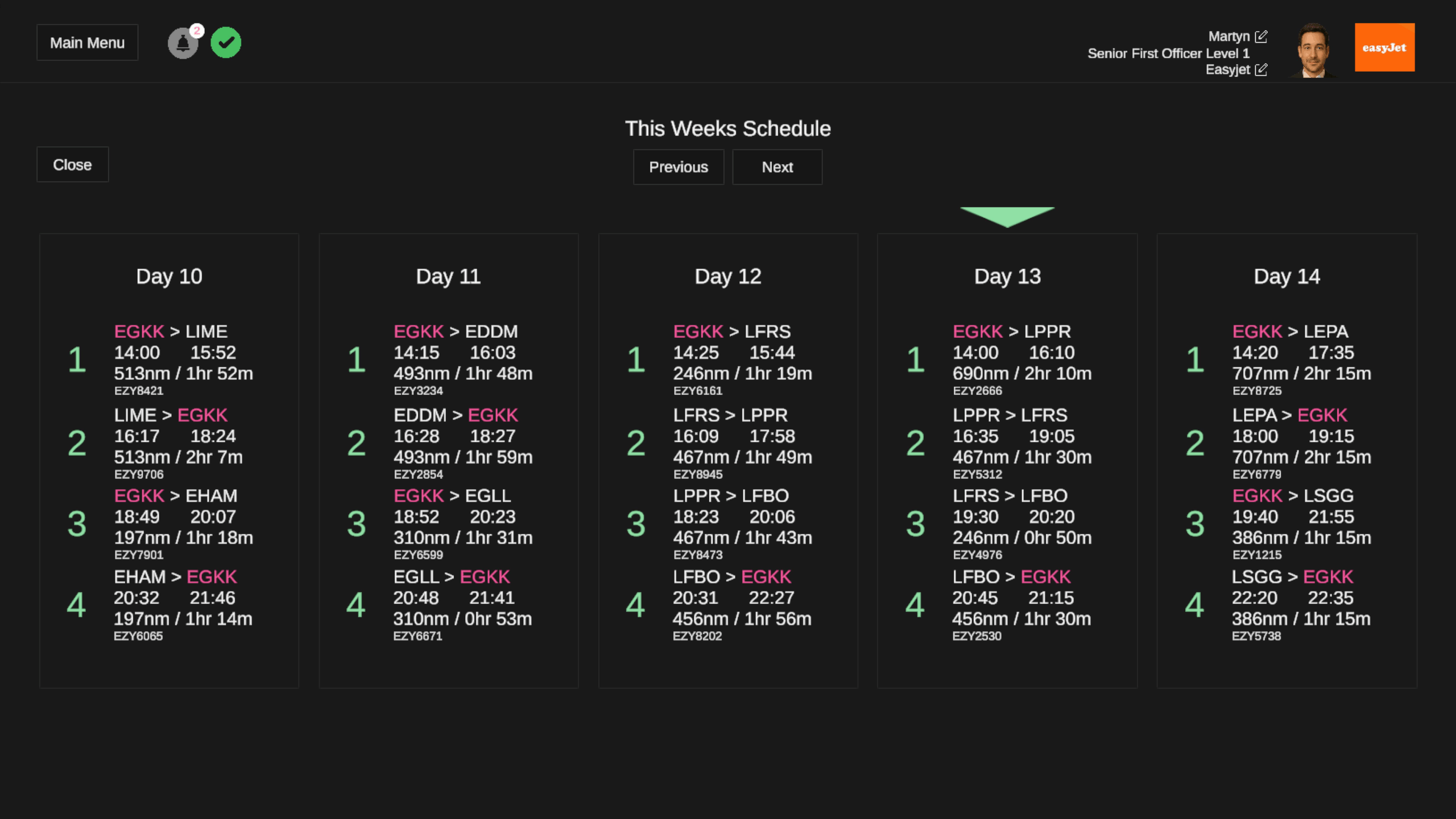Close the weekly schedule view
Viewport: 1456px width, 819px height.
72,165
